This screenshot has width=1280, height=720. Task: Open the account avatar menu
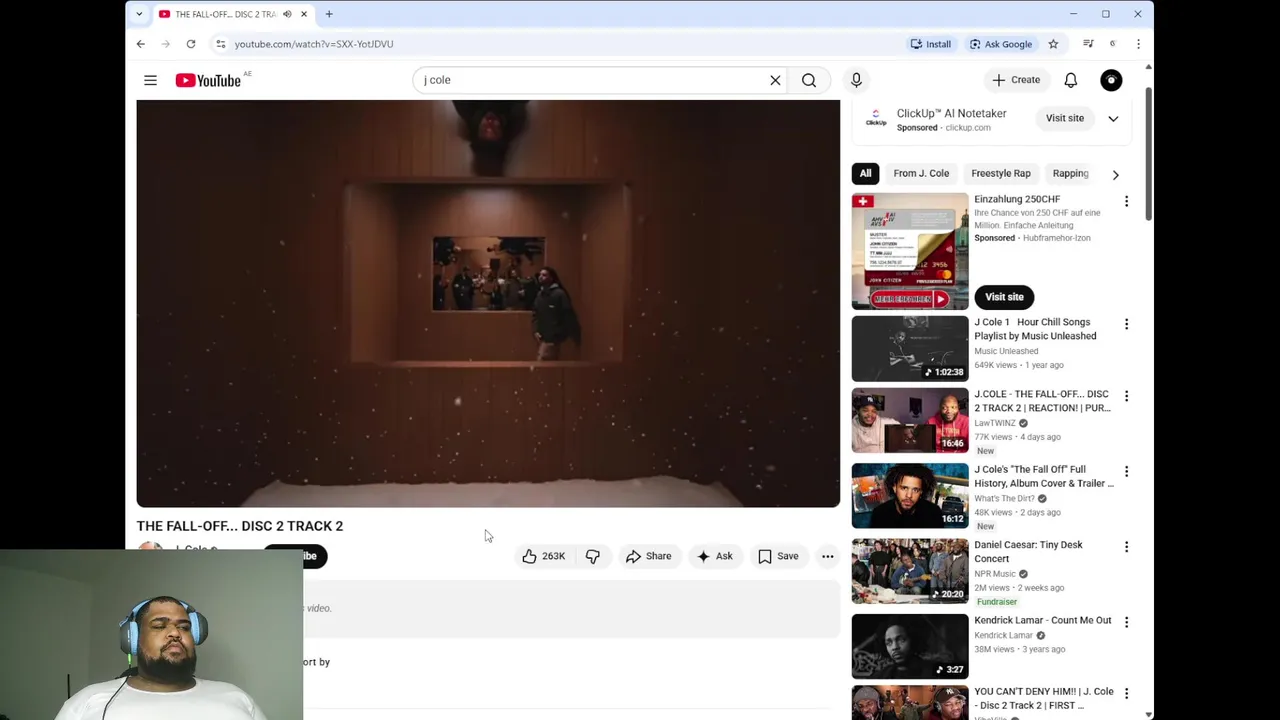pyautogui.click(x=1111, y=80)
